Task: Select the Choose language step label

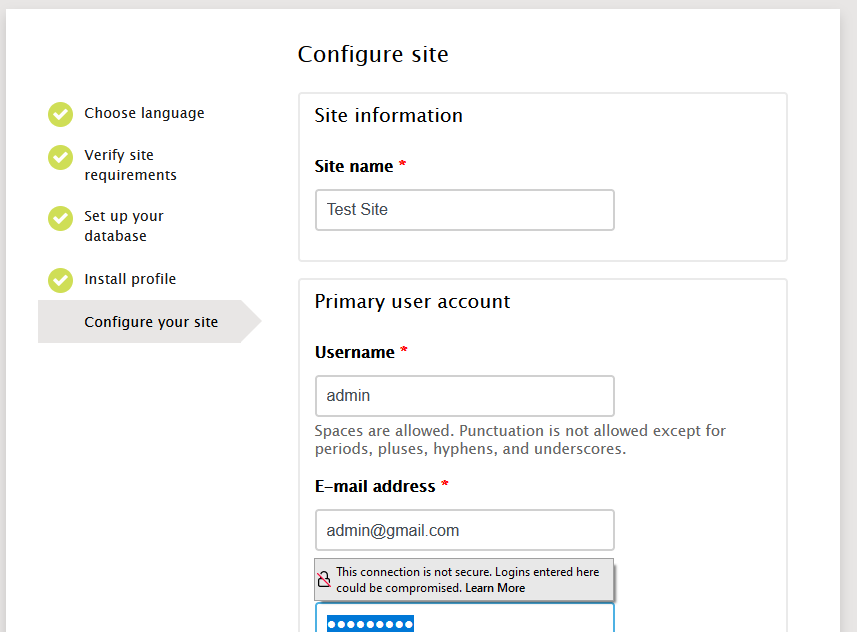Action: (x=144, y=113)
